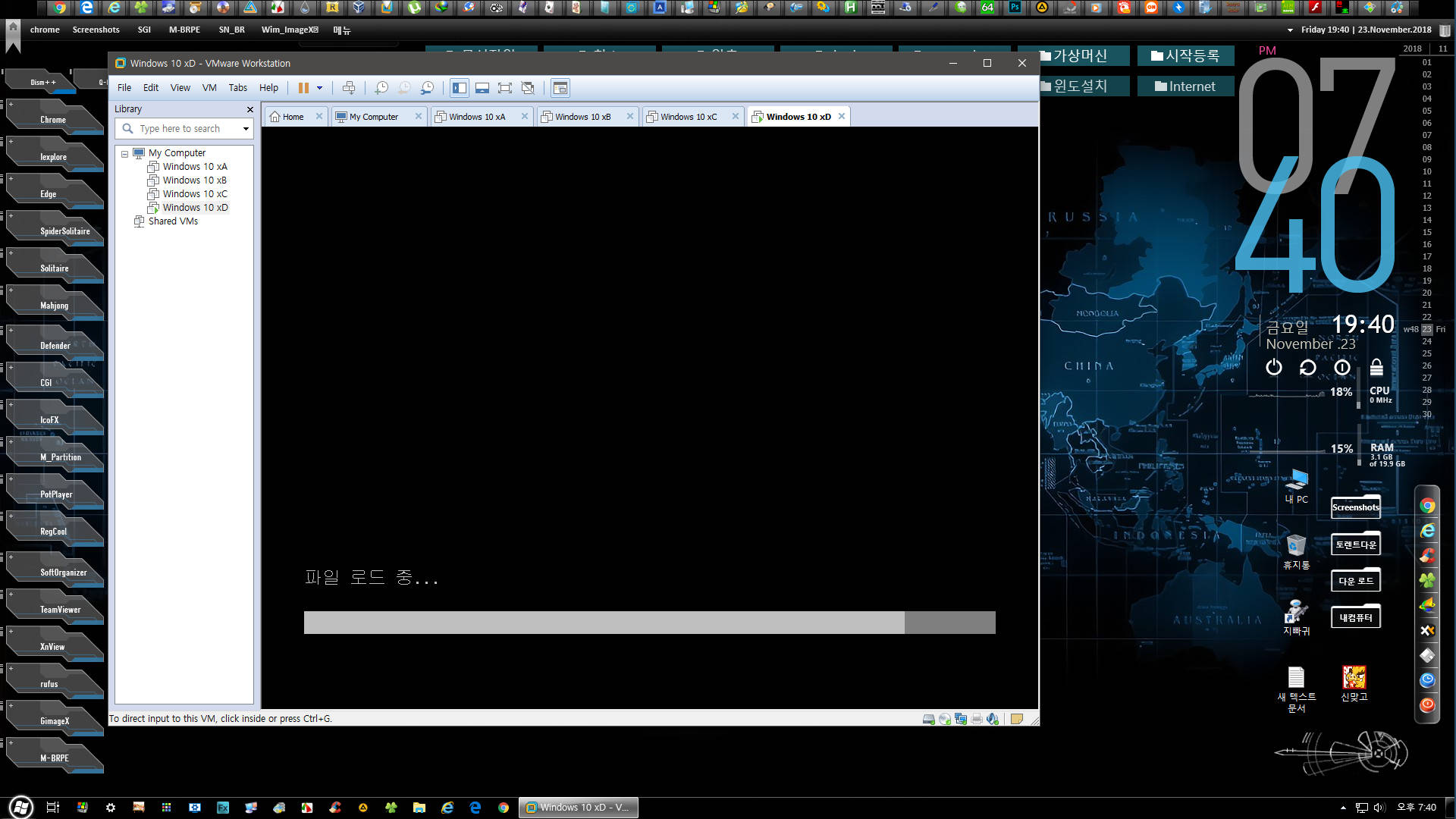Toggle the thumbnail bar view icon
Viewport: 1456px width, 819px height.
[x=482, y=88]
